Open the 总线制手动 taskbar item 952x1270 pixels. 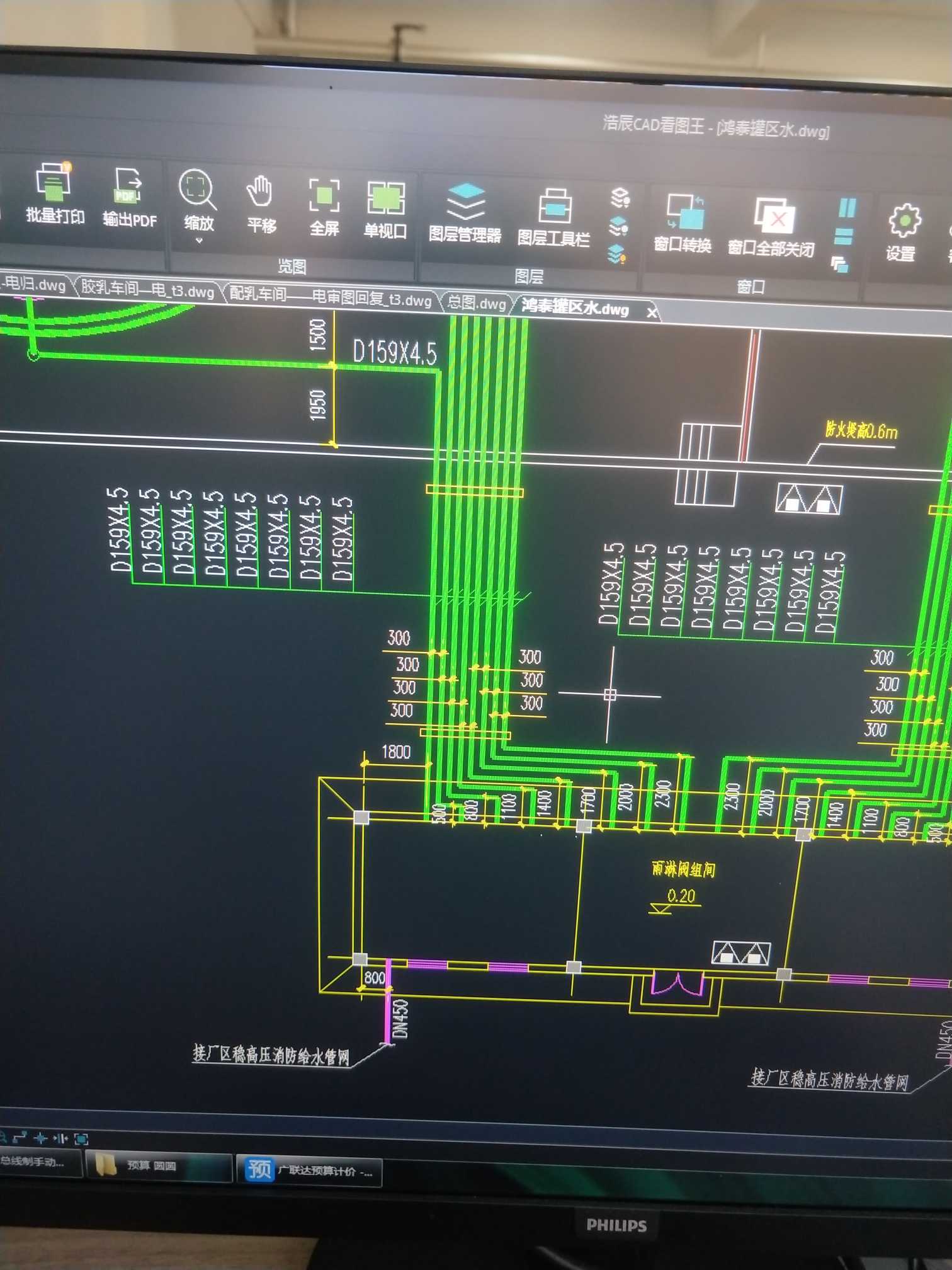(x=39, y=1162)
